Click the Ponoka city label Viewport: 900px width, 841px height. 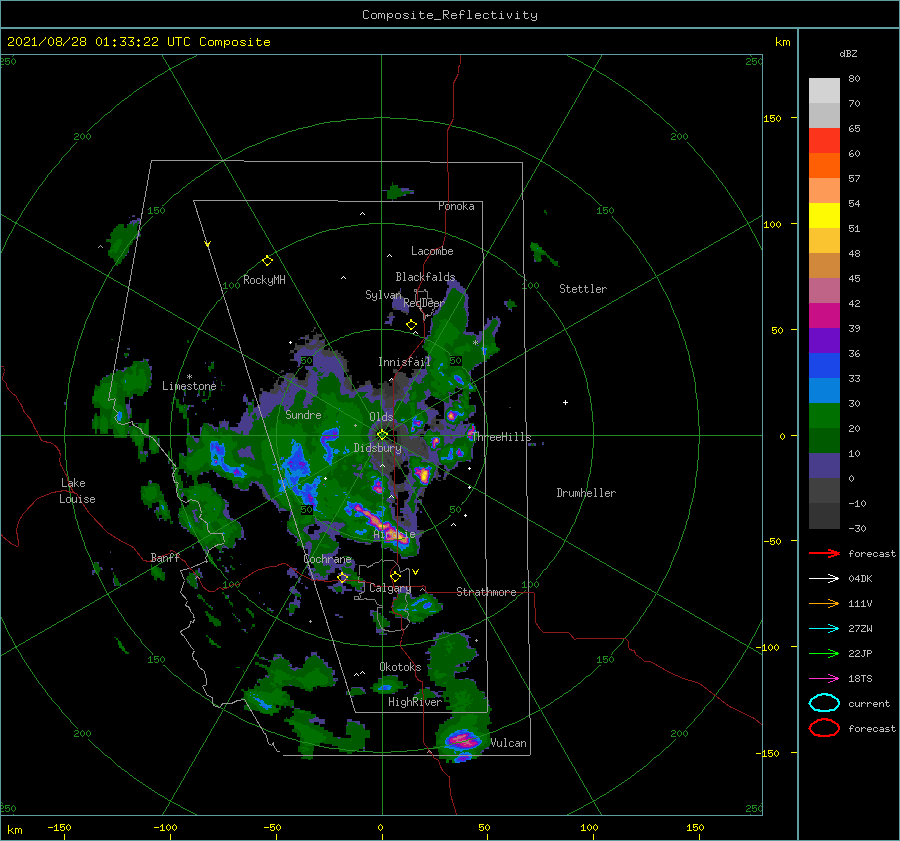tap(456, 206)
